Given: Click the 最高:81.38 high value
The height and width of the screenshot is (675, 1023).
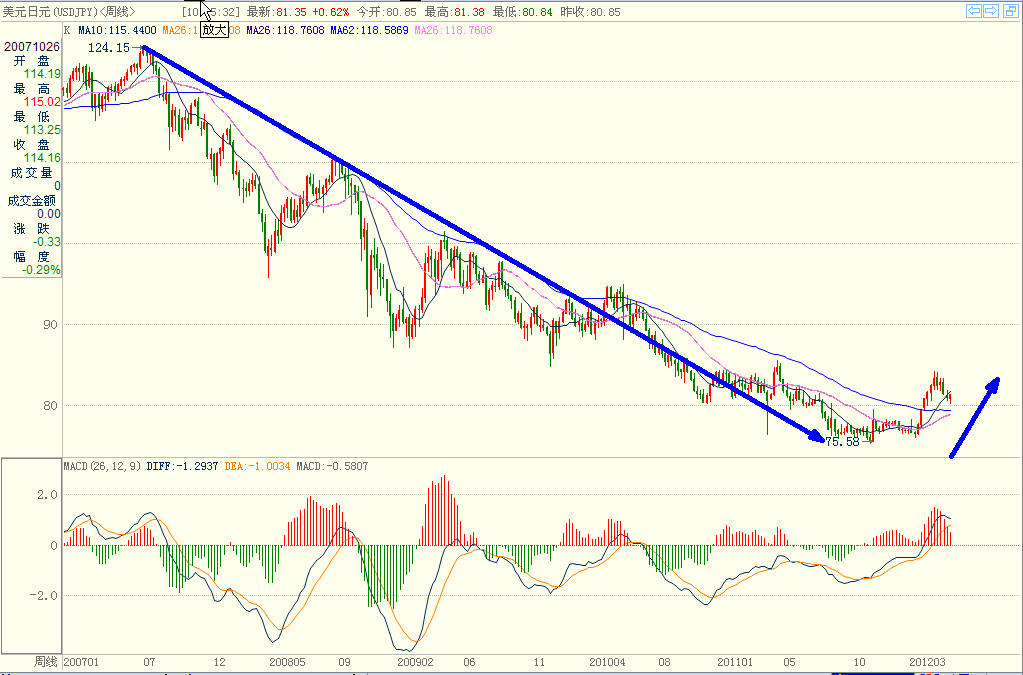Looking at the screenshot, I should pos(454,12).
